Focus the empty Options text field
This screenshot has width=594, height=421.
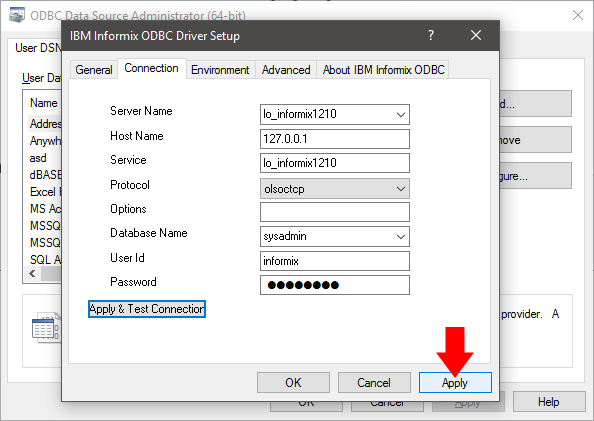335,212
